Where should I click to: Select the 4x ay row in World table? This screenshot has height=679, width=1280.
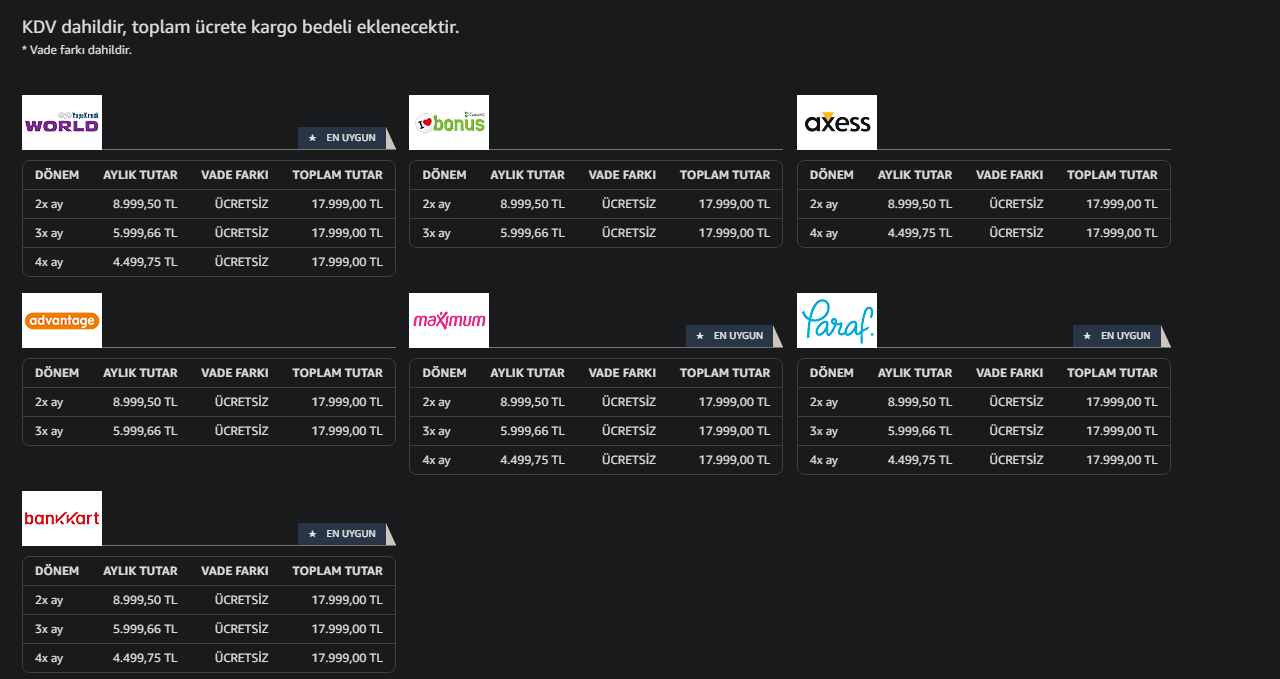click(209, 262)
